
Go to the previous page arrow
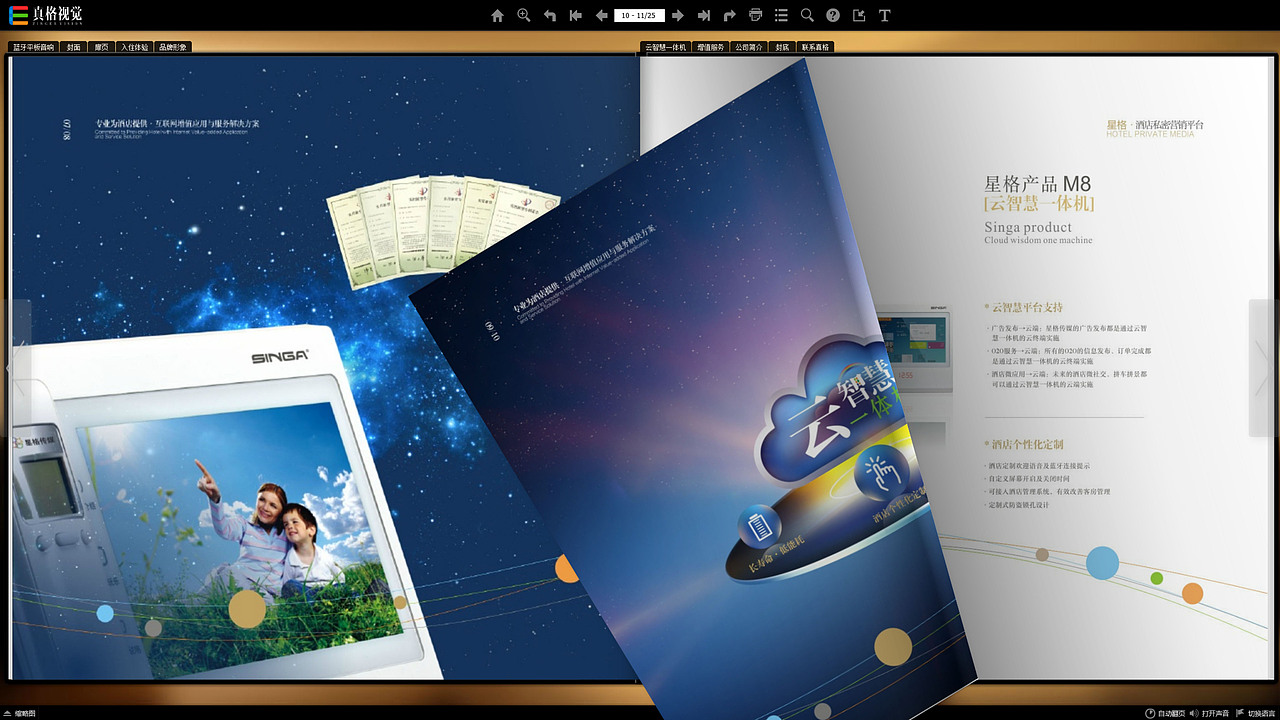(601, 15)
